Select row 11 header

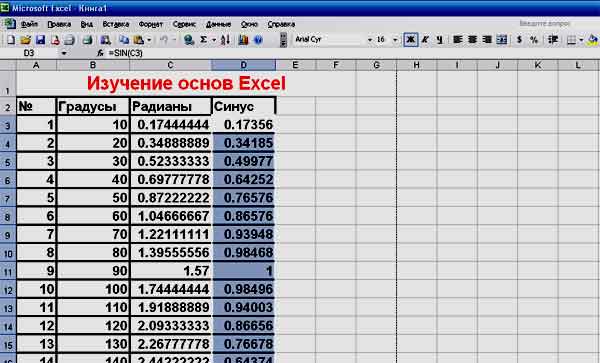point(8,271)
